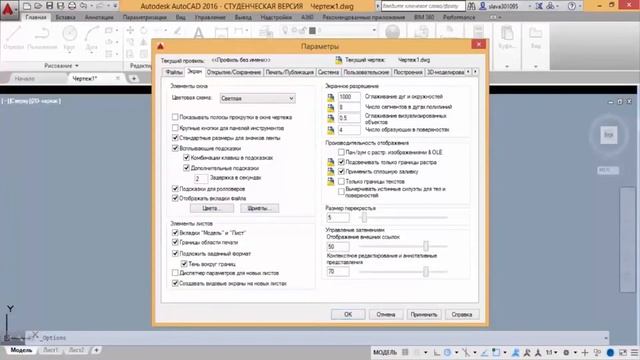Uncheck 'Вкладки Модель и Лист' checkbox
The height and width of the screenshot is (360, 640).
[175, 233]
